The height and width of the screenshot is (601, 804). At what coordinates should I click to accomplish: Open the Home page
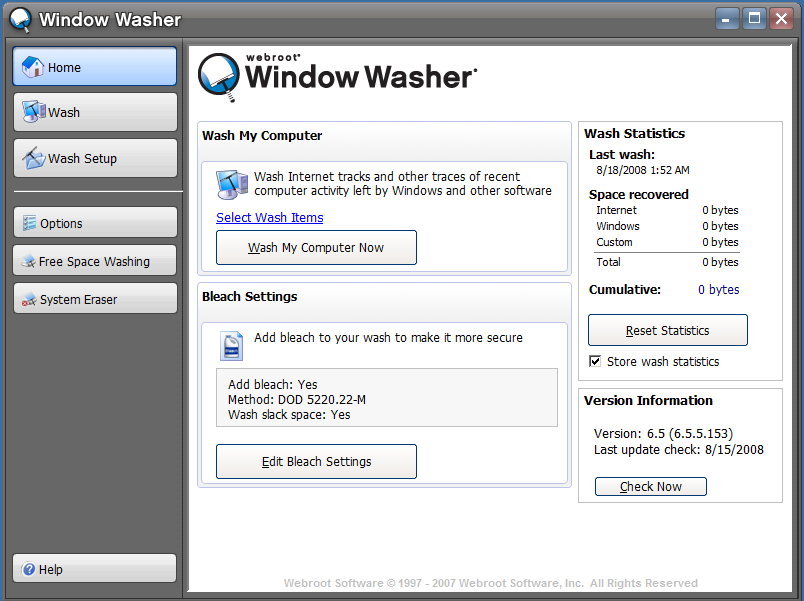point(95,67)
